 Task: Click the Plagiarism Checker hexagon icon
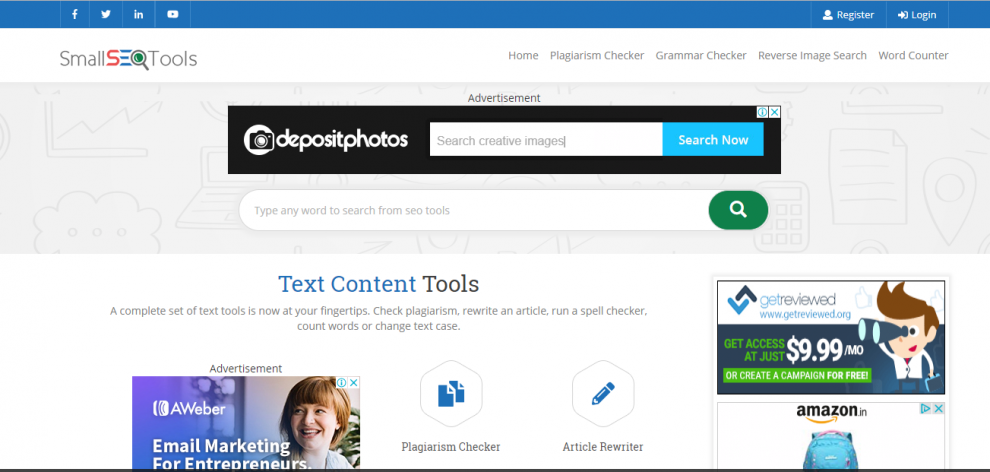[451, 394]
